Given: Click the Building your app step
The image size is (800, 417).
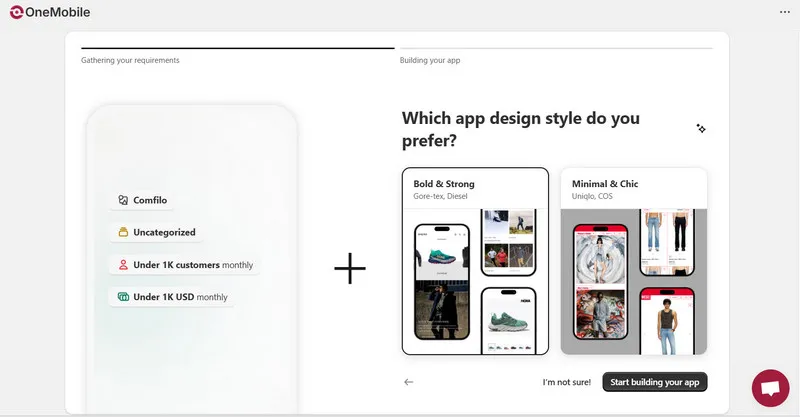Looking at the screenshot, I should point(430,60).
